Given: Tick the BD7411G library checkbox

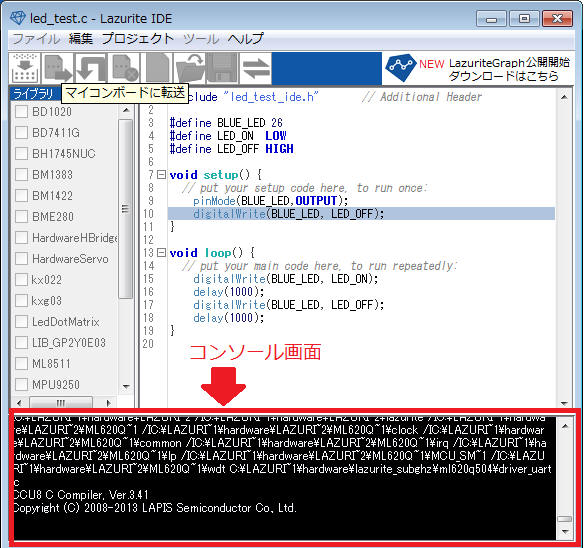Looking at the screenshot, I should 22,132.
